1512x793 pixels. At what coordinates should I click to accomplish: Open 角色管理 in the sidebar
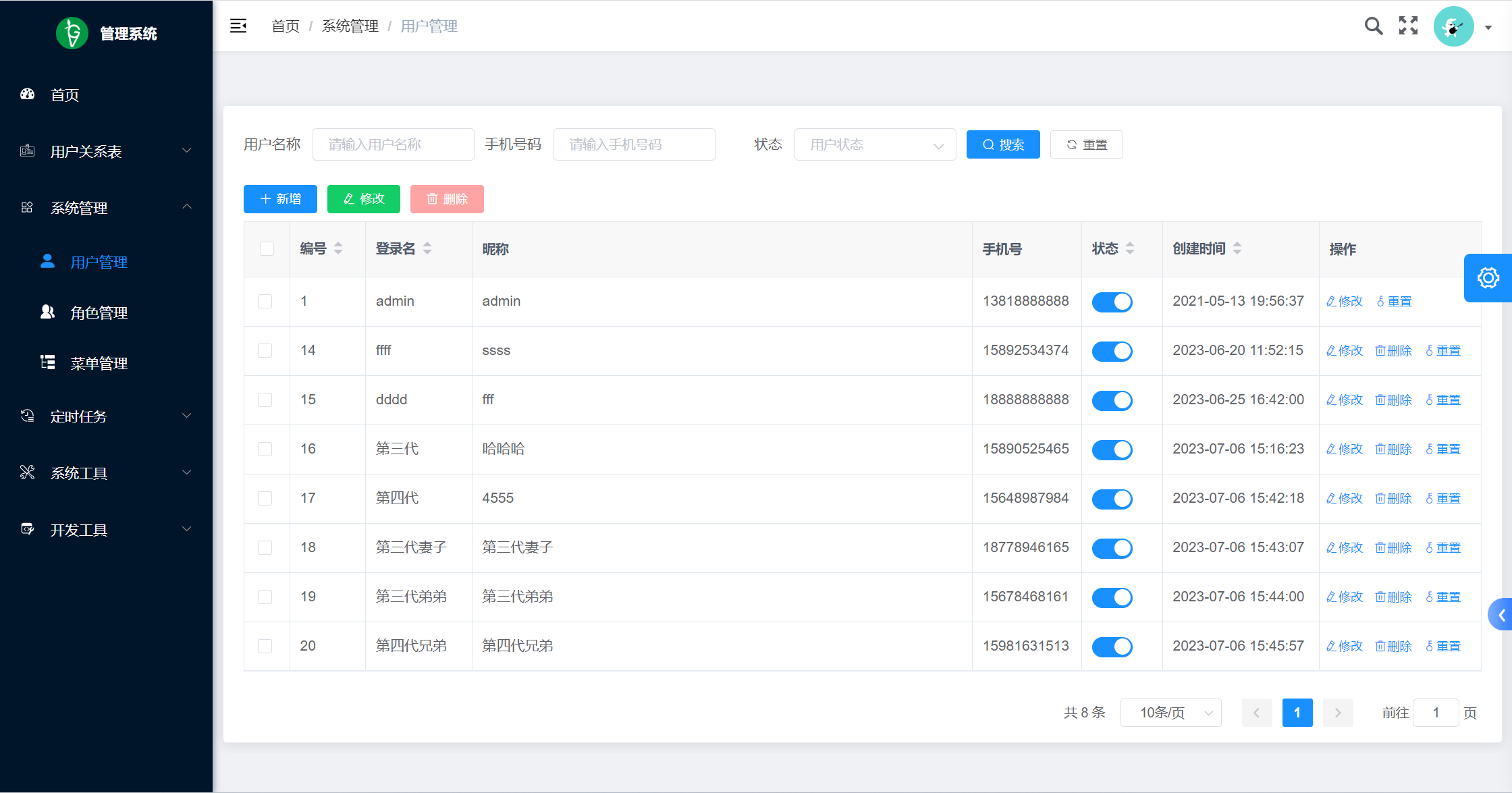tap(99, 312)
